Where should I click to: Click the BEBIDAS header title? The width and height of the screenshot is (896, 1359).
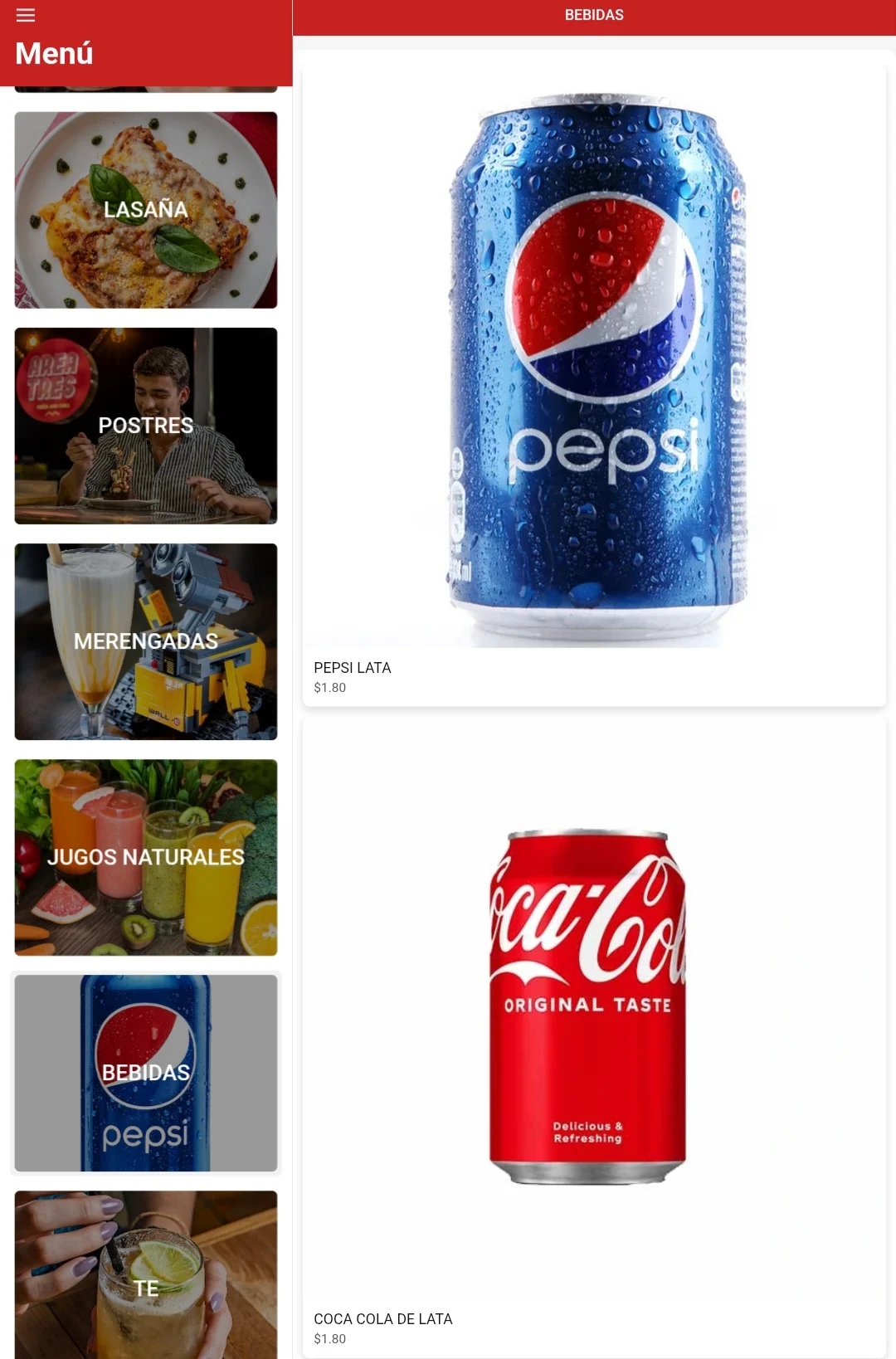(x=594, y=15)
